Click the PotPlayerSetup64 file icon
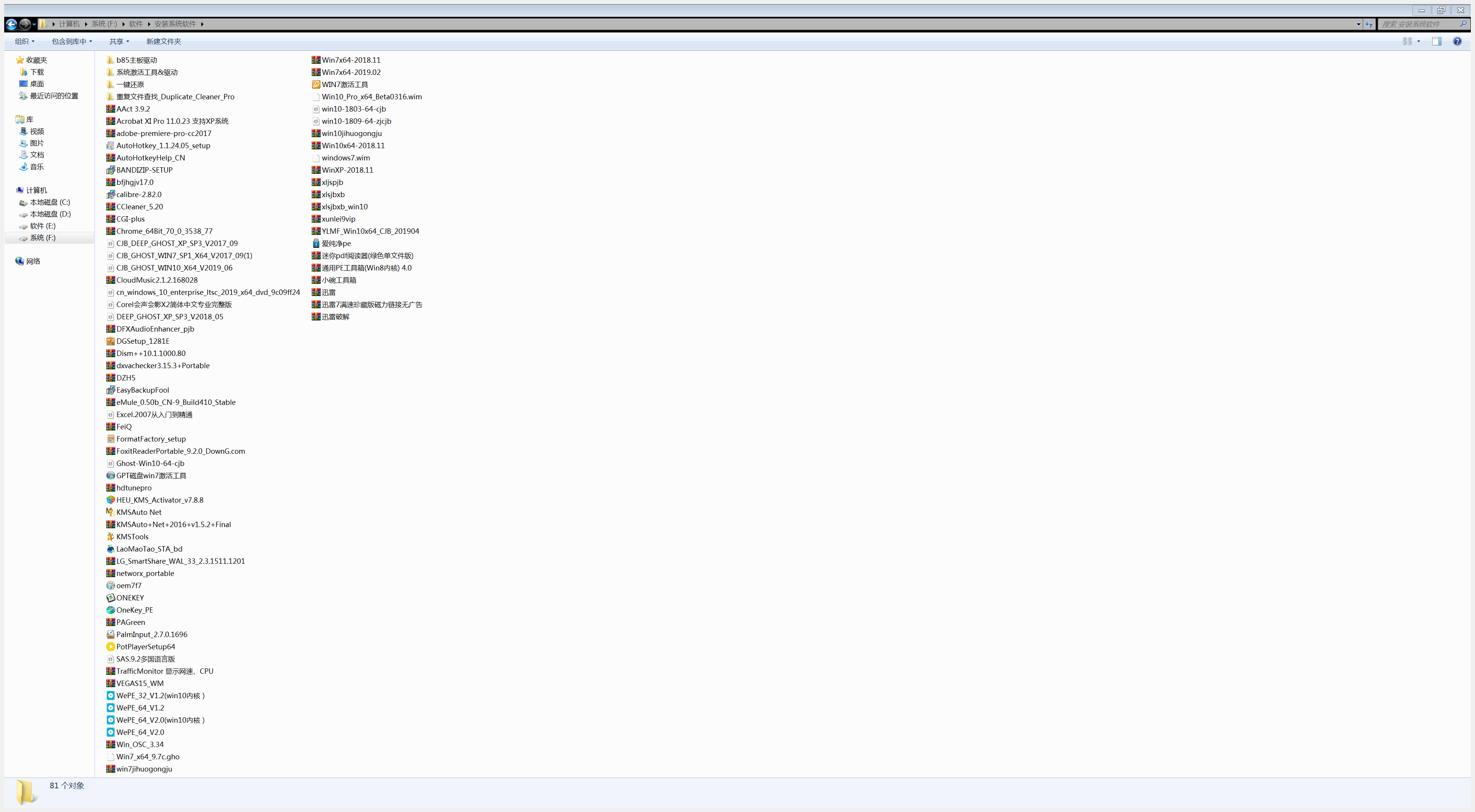 coord(110,647)
